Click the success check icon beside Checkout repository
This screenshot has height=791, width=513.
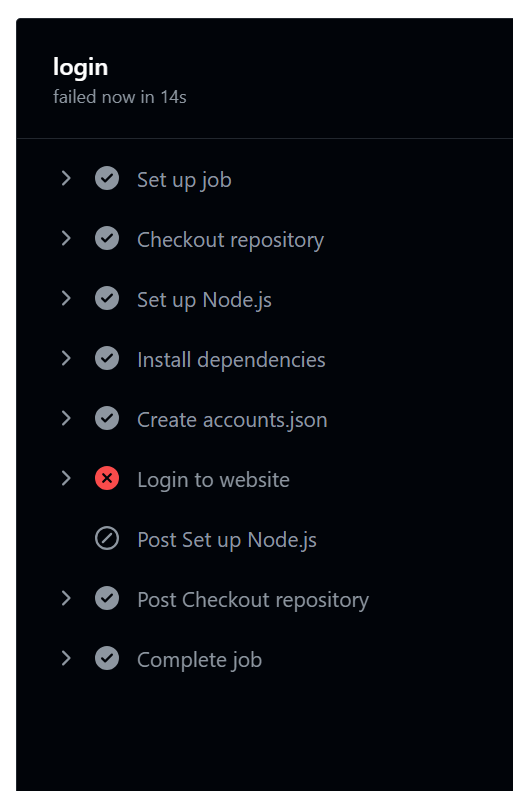pyautogui.click(x=107, y=239)
